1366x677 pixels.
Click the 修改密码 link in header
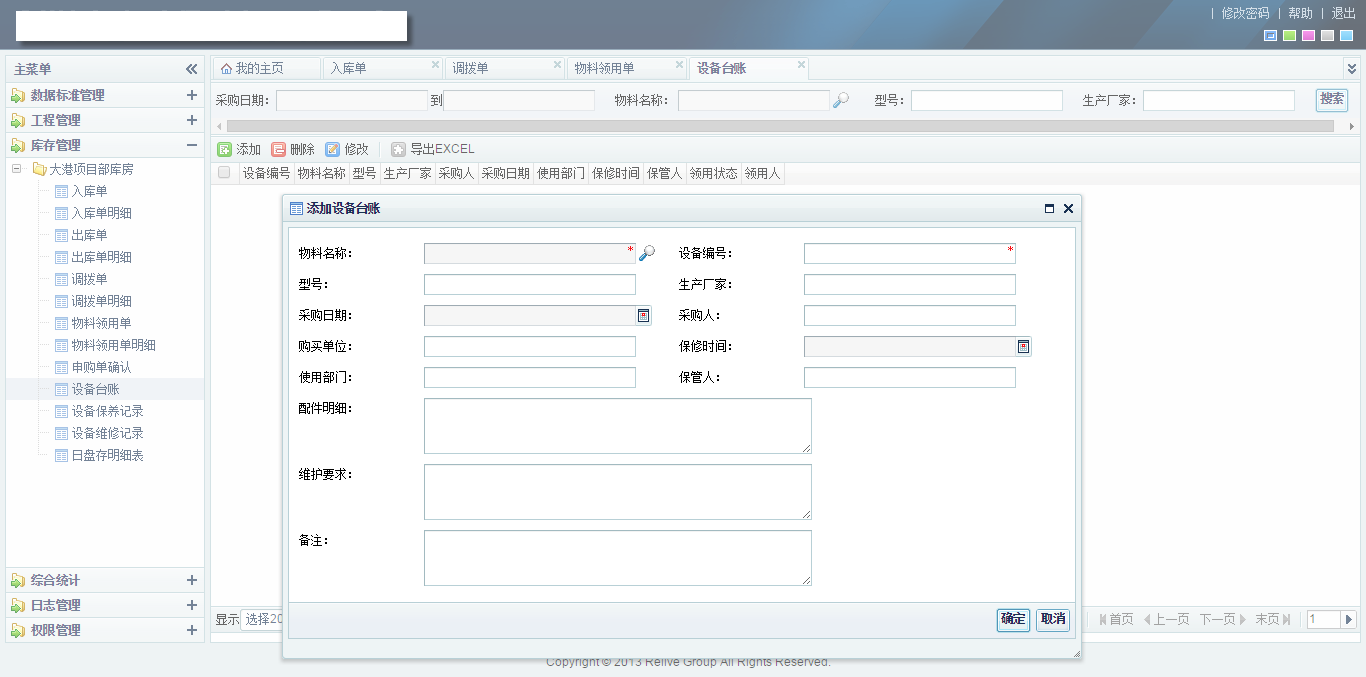click(x=1245, y=13)
